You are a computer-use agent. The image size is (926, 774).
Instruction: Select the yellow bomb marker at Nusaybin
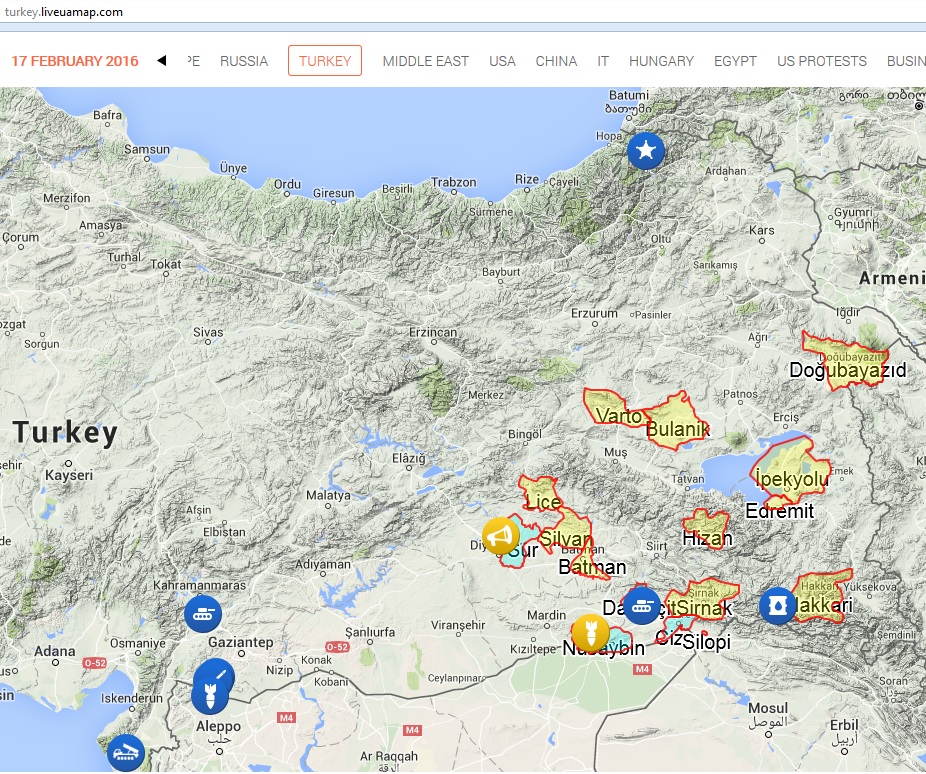[590, 633]
